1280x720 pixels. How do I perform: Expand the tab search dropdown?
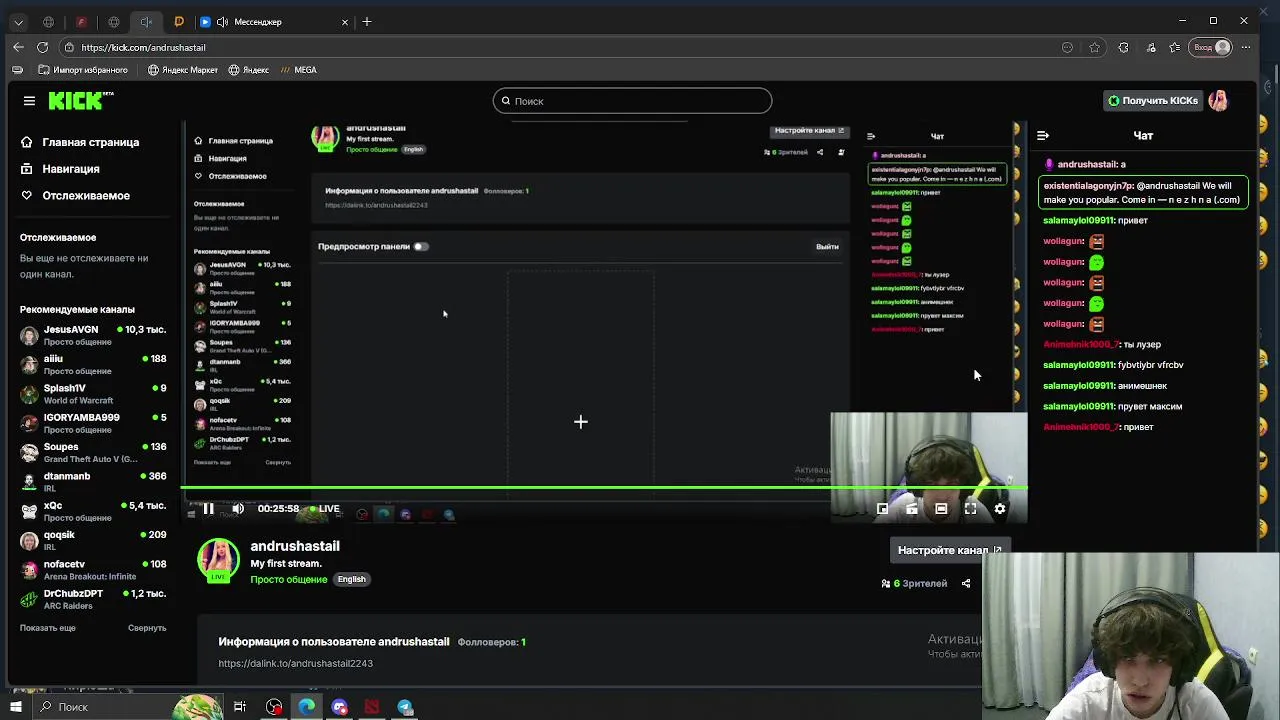(x=18, y=21)
